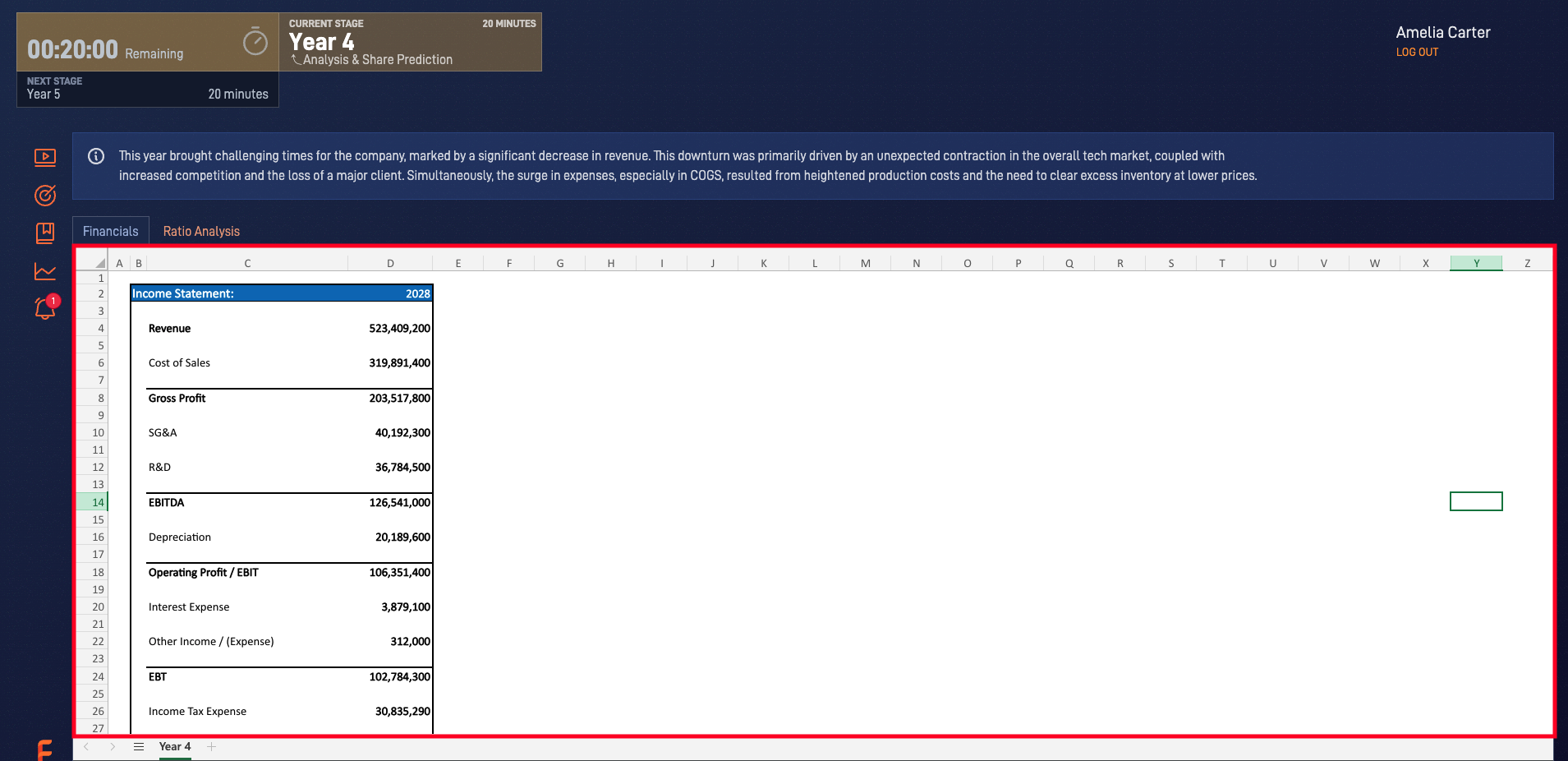This screenshot has height=761, width=1568.
Task: Select row 14 header
Action: pos(92,502)
